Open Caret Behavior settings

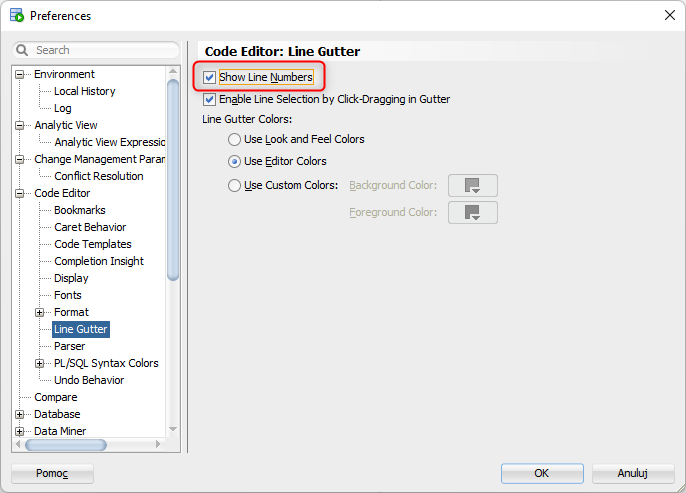[x=90, y=228]
